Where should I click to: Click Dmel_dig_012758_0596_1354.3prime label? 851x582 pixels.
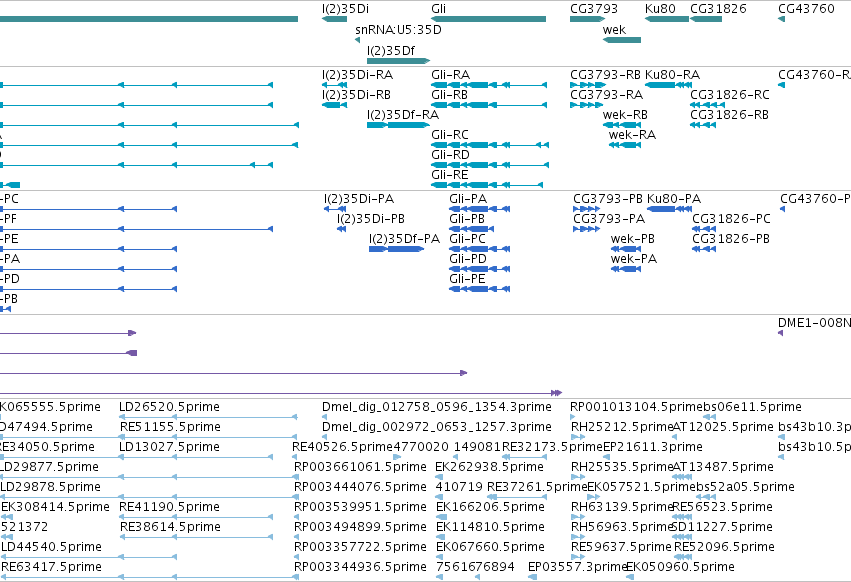click(437, 407)
